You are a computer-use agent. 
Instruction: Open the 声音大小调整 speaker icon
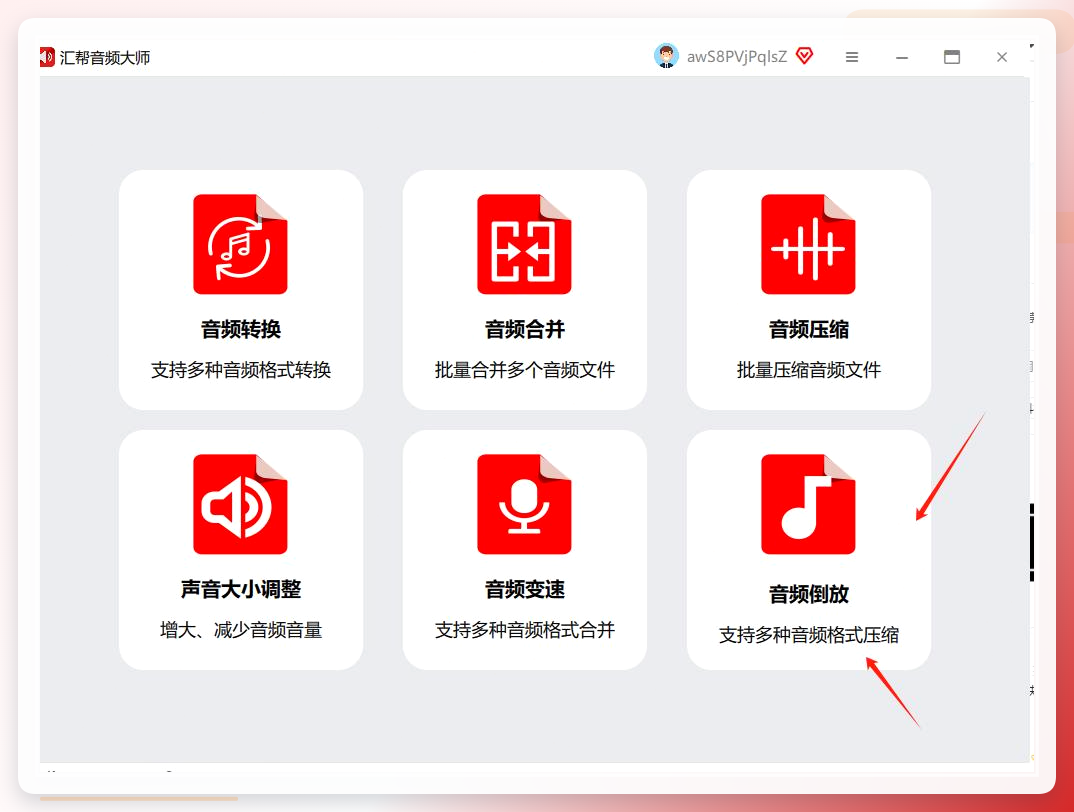click(240, 504)
